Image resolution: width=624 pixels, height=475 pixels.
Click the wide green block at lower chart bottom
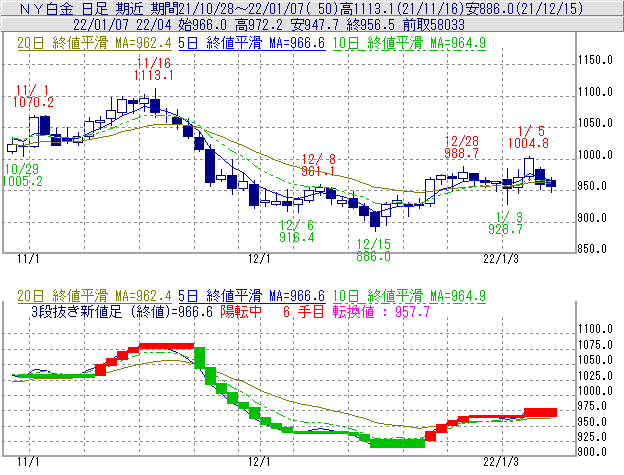398,443
